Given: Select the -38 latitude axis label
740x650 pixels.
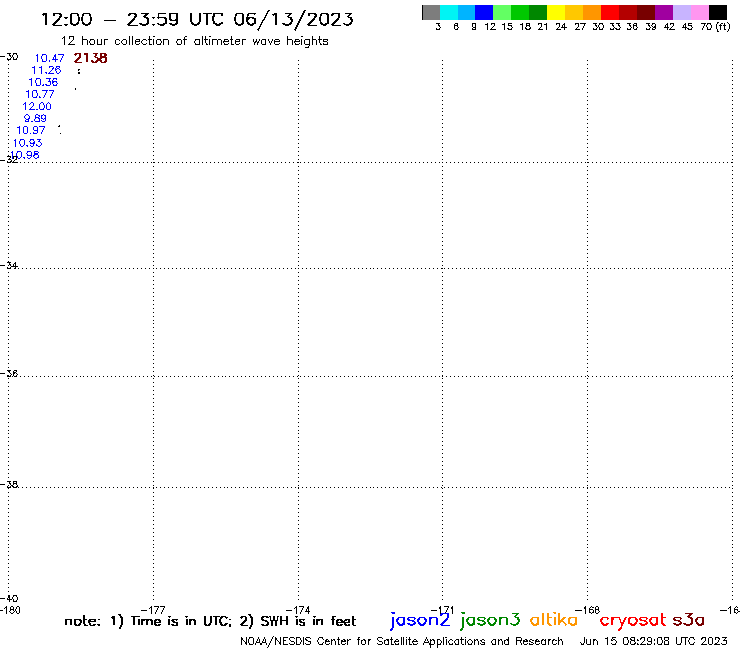Looking at the screenshot, I should click(9, 484).
